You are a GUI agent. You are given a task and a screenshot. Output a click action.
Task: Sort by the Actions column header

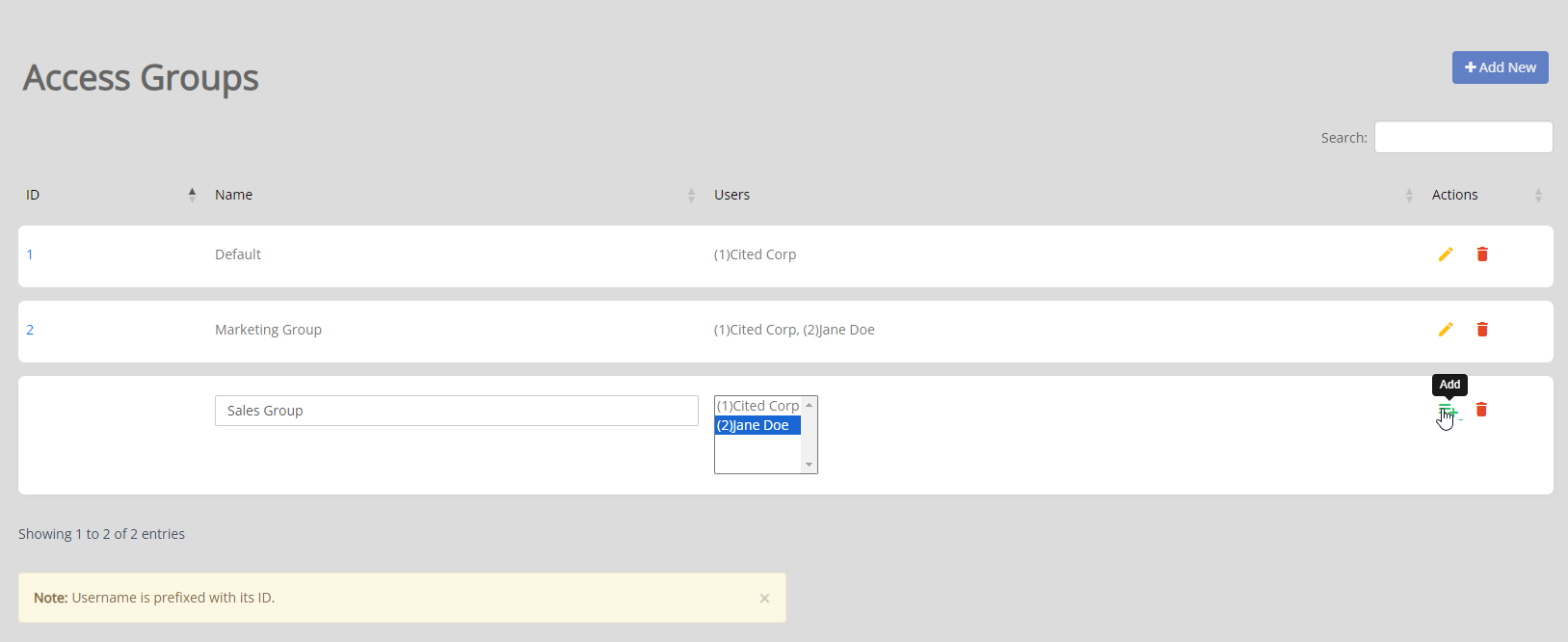pos(1487,195)
